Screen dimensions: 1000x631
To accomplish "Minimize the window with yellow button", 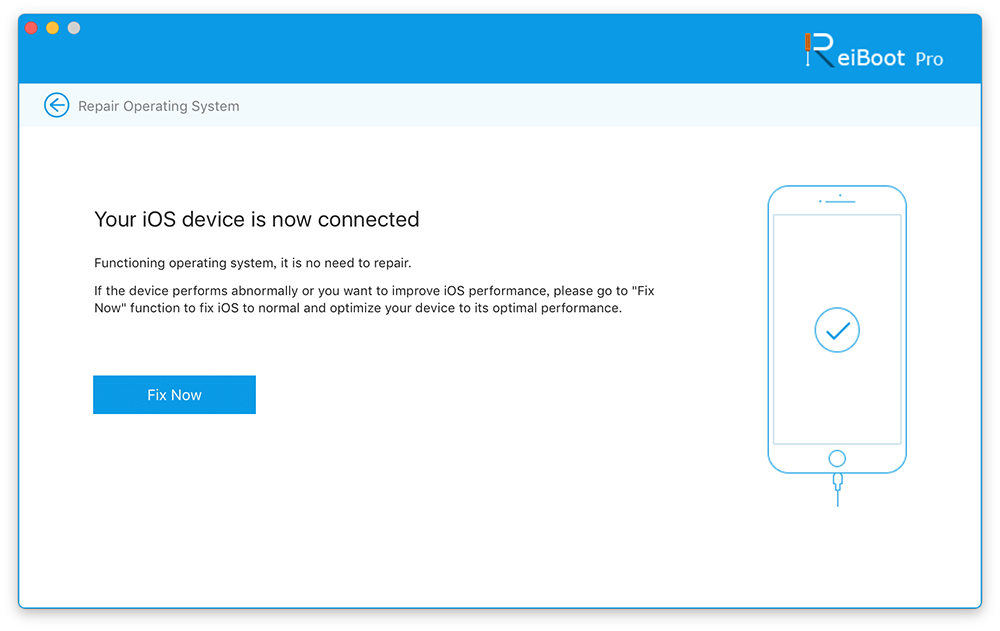I will pos(52,28).
